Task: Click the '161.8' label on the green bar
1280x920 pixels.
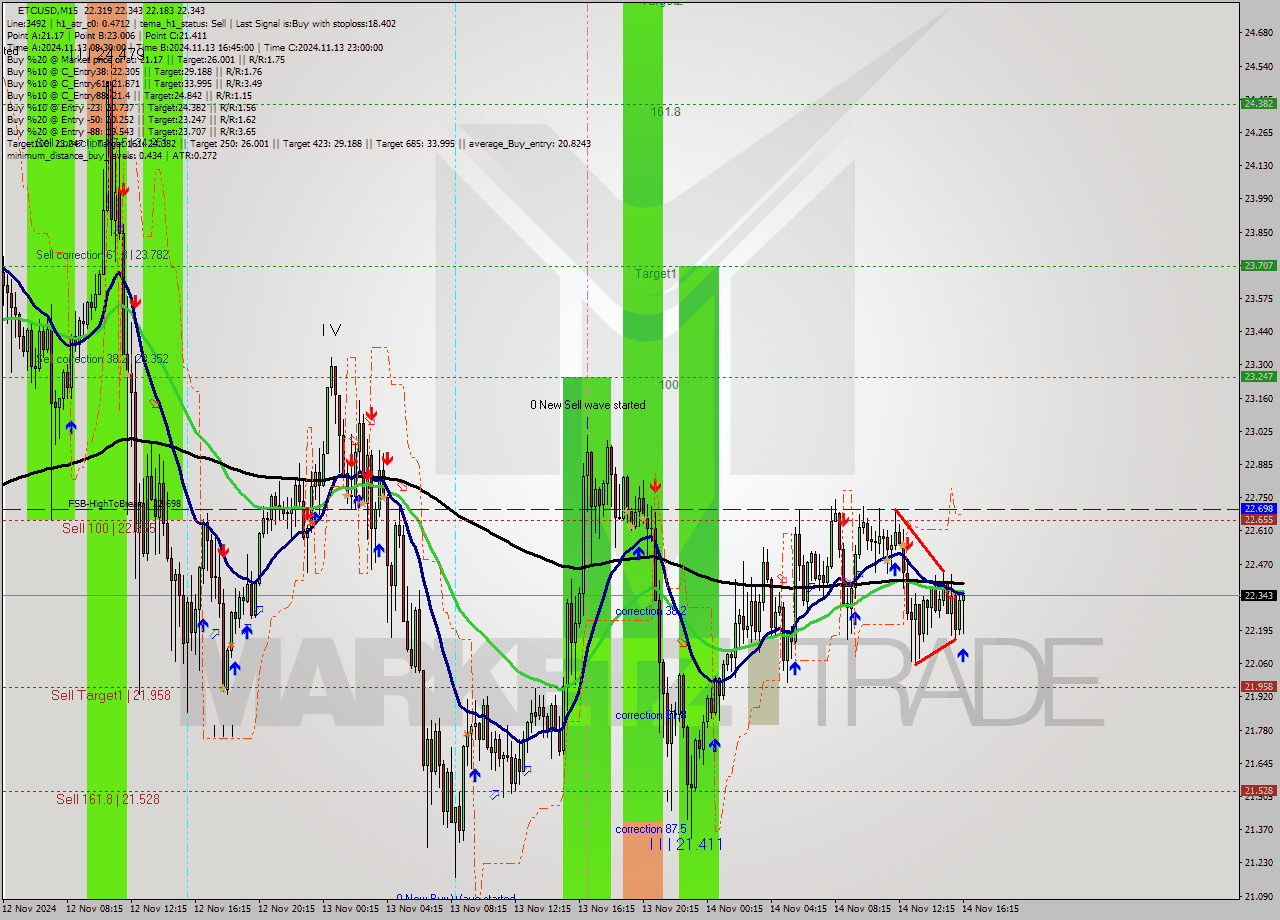Action: (x=666, y=112)
